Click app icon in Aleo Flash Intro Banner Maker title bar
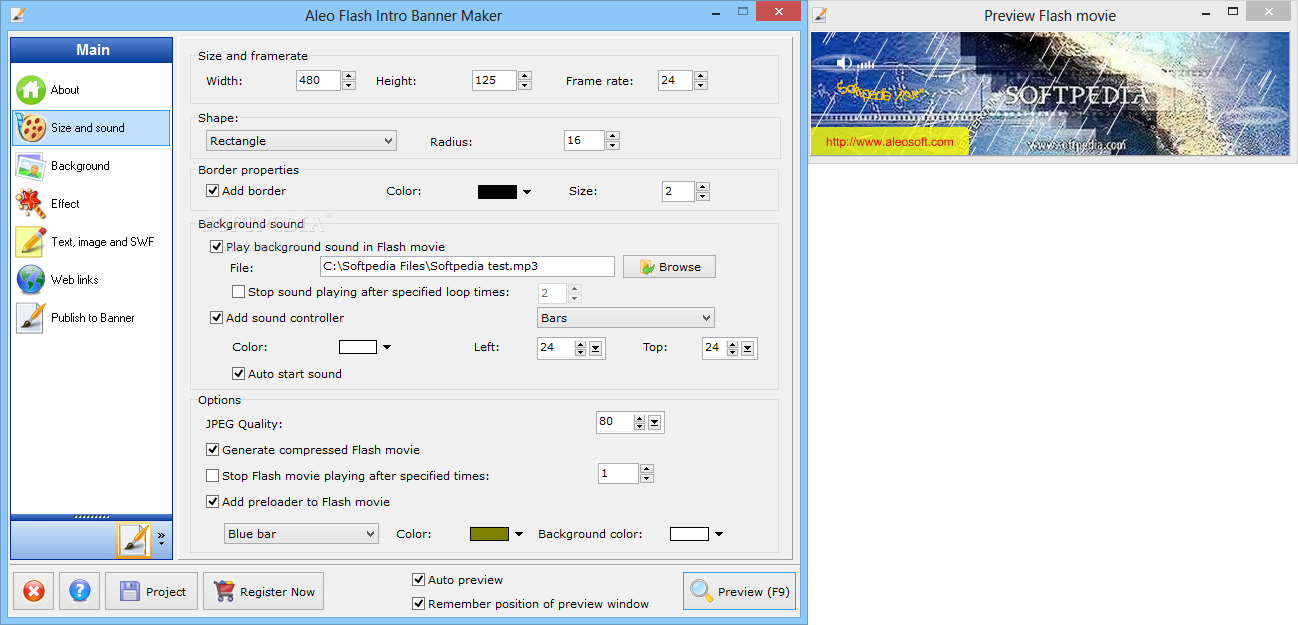 [17, 15]
